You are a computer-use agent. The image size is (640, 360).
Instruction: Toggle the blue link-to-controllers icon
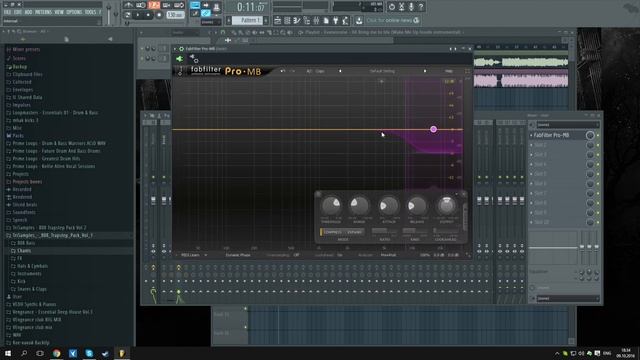coord(206,13)
